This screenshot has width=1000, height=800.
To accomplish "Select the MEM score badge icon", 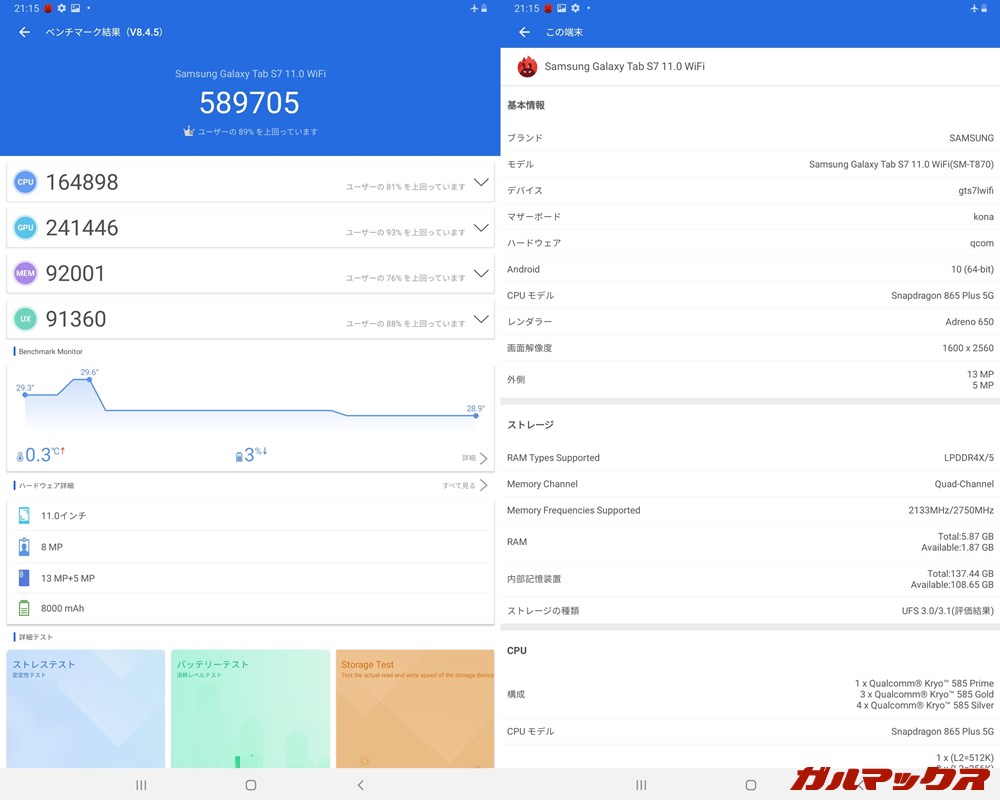I will click(24, 273).
